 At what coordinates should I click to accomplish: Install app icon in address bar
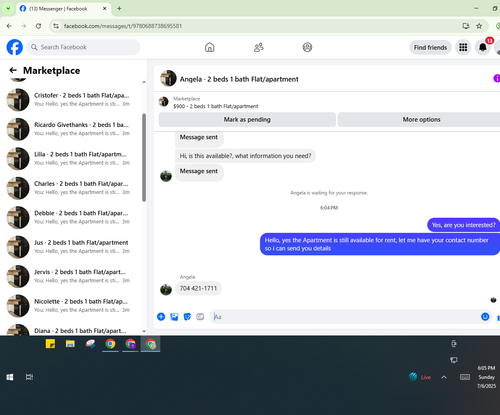pyautogui.click(x=466, y=26)
